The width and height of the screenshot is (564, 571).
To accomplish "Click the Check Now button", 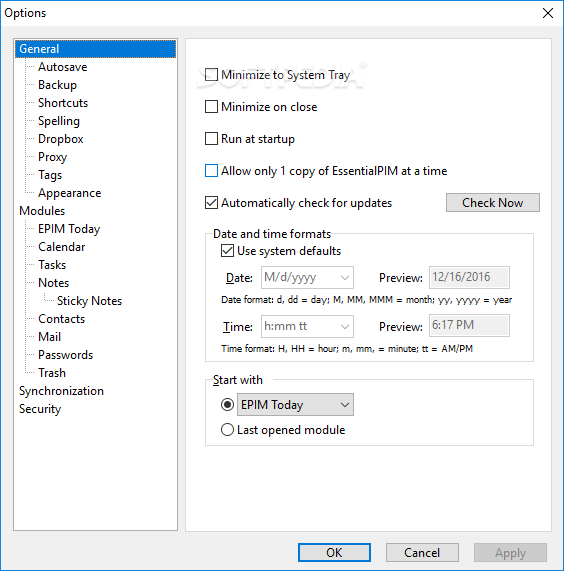I will (x=493, y=202).
